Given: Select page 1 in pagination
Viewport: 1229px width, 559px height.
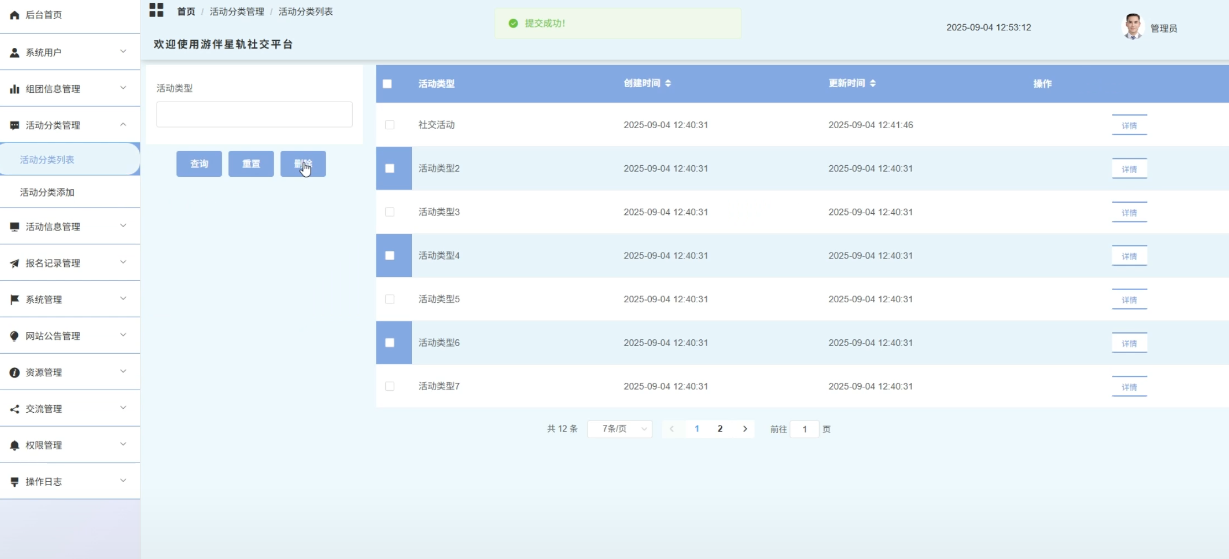Looking at the screenshot, I should [x=697, y=429].
